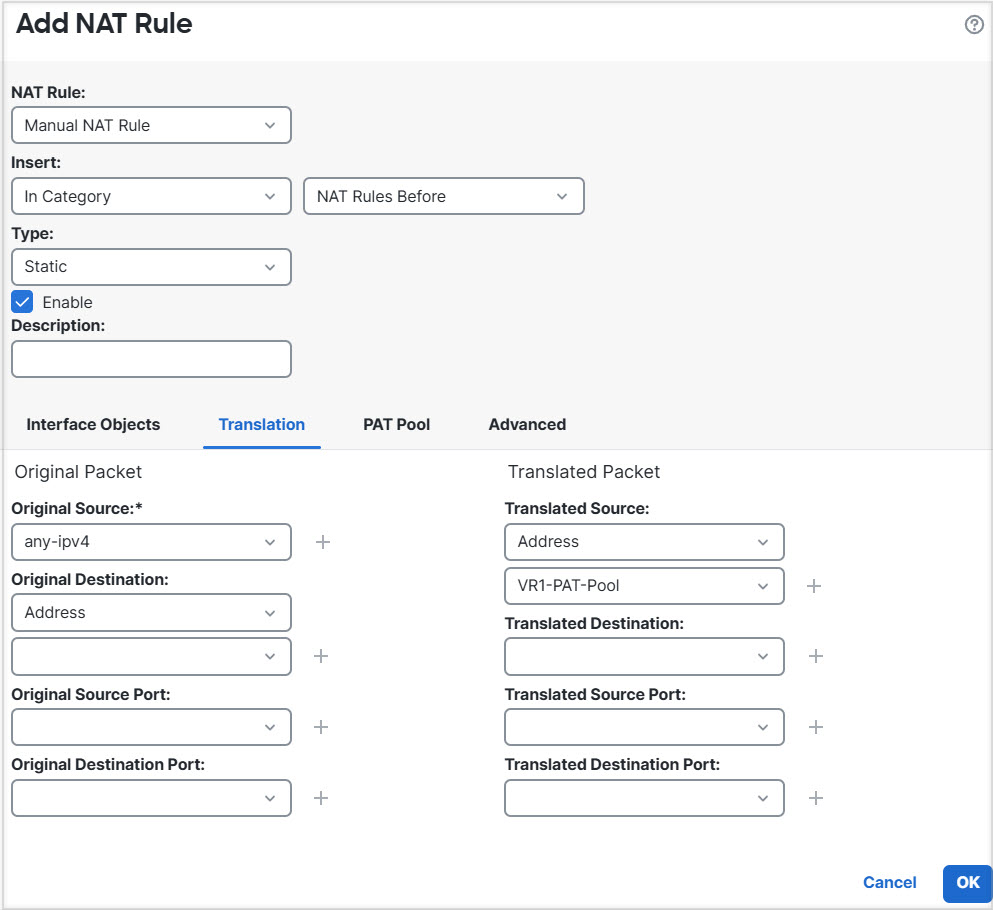Add a new Translated Source Port object
This screenshot has width=993, height=910.
tap(815, 727)
